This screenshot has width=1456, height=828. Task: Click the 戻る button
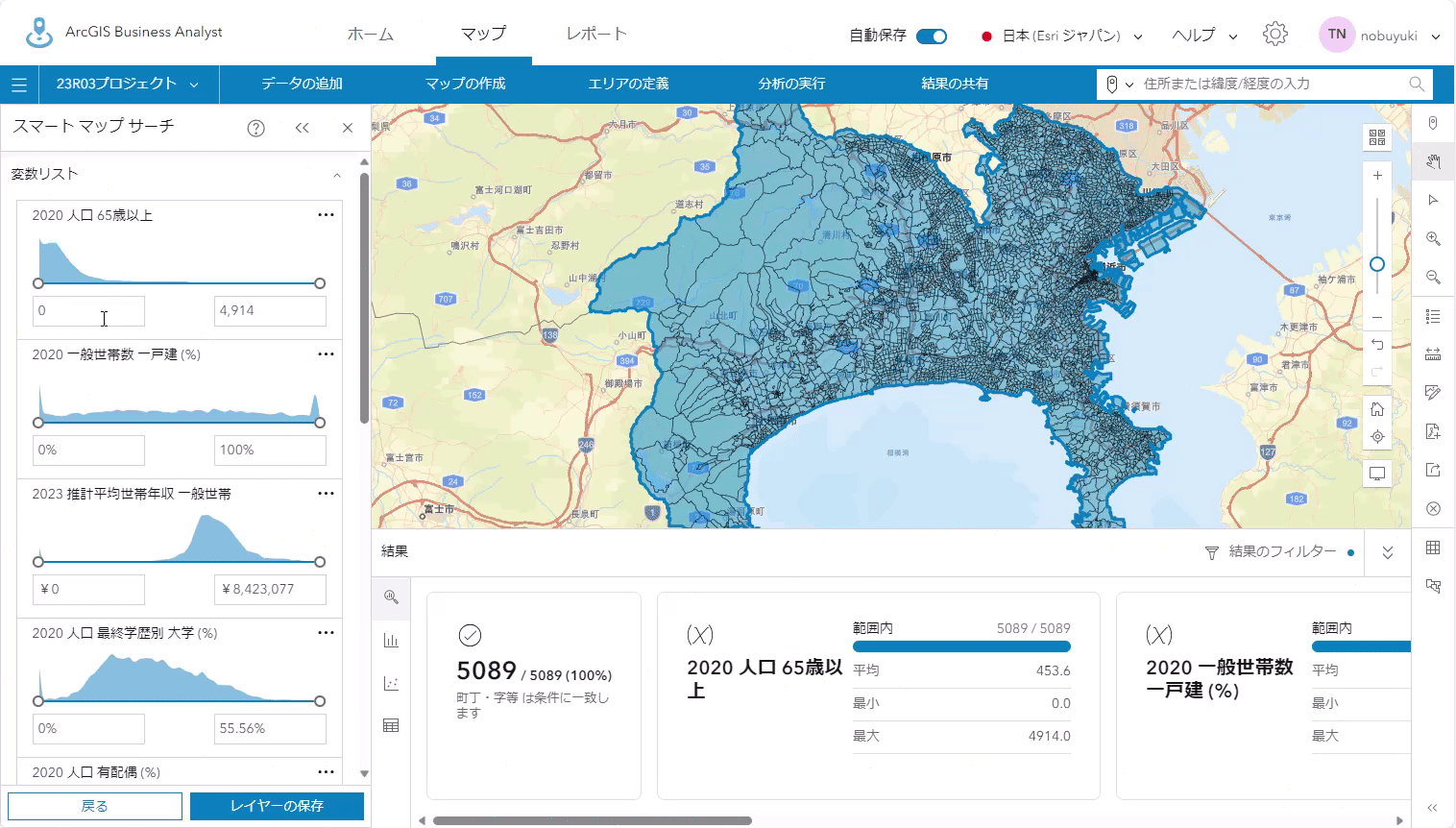[95, 806]
